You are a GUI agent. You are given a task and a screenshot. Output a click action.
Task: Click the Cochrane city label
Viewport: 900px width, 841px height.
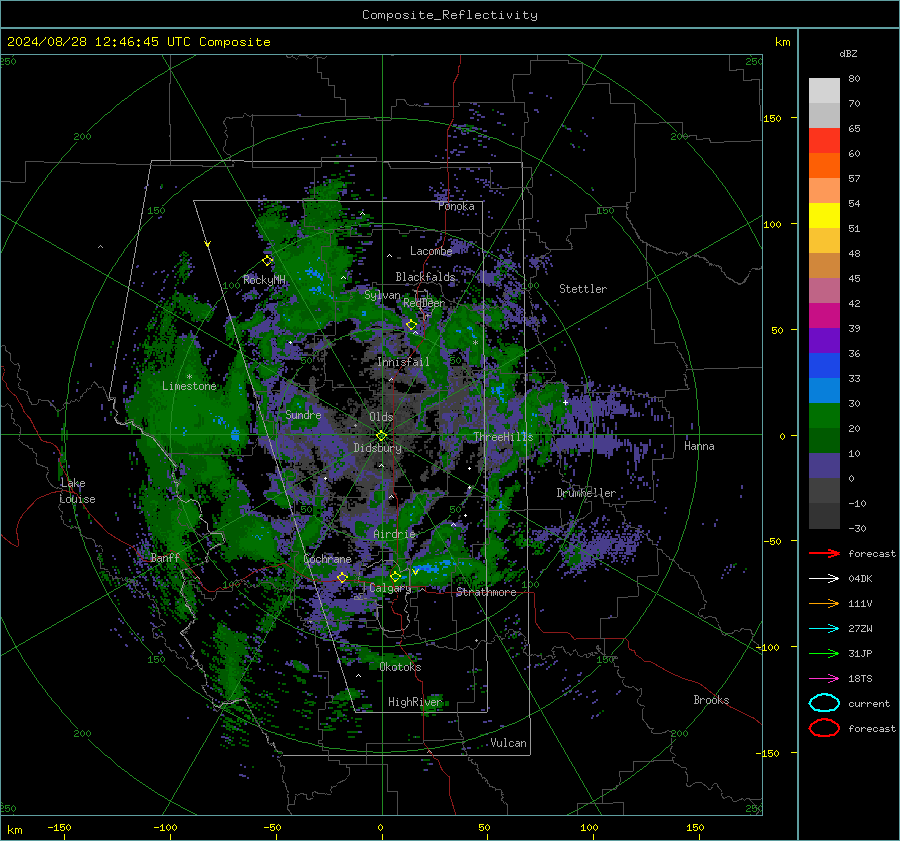click(327, 559)
